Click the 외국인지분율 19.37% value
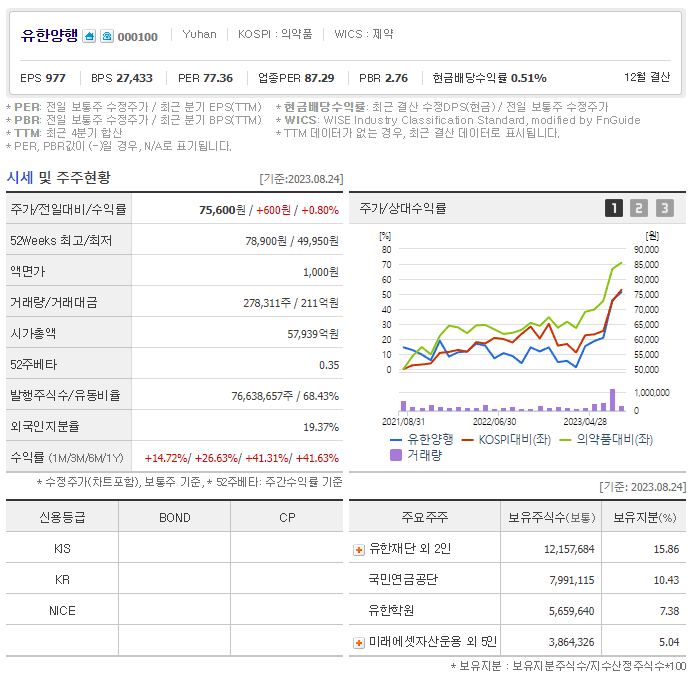This screenshot has height=674, width=693. [321, 427]
